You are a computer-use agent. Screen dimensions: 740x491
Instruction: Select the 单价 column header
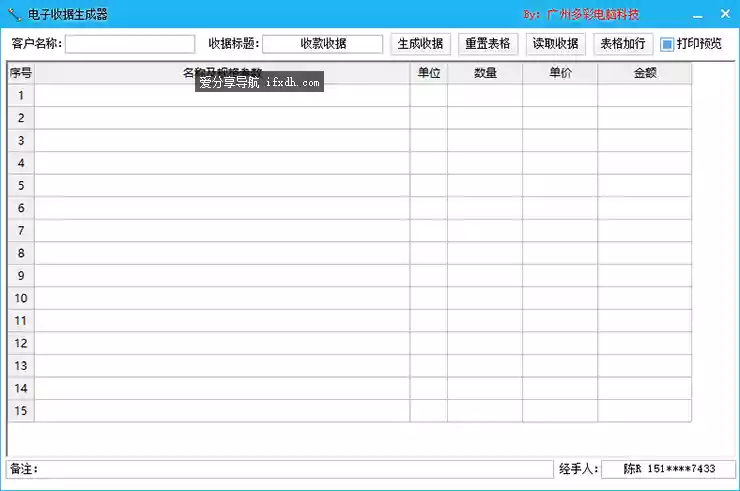coord(560,73)
